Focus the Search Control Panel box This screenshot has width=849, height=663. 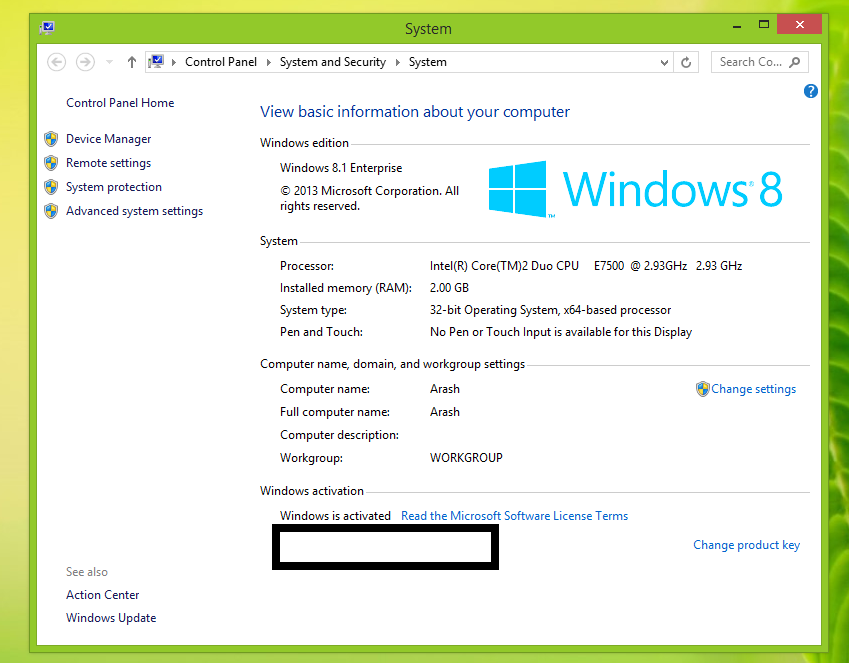760,62
